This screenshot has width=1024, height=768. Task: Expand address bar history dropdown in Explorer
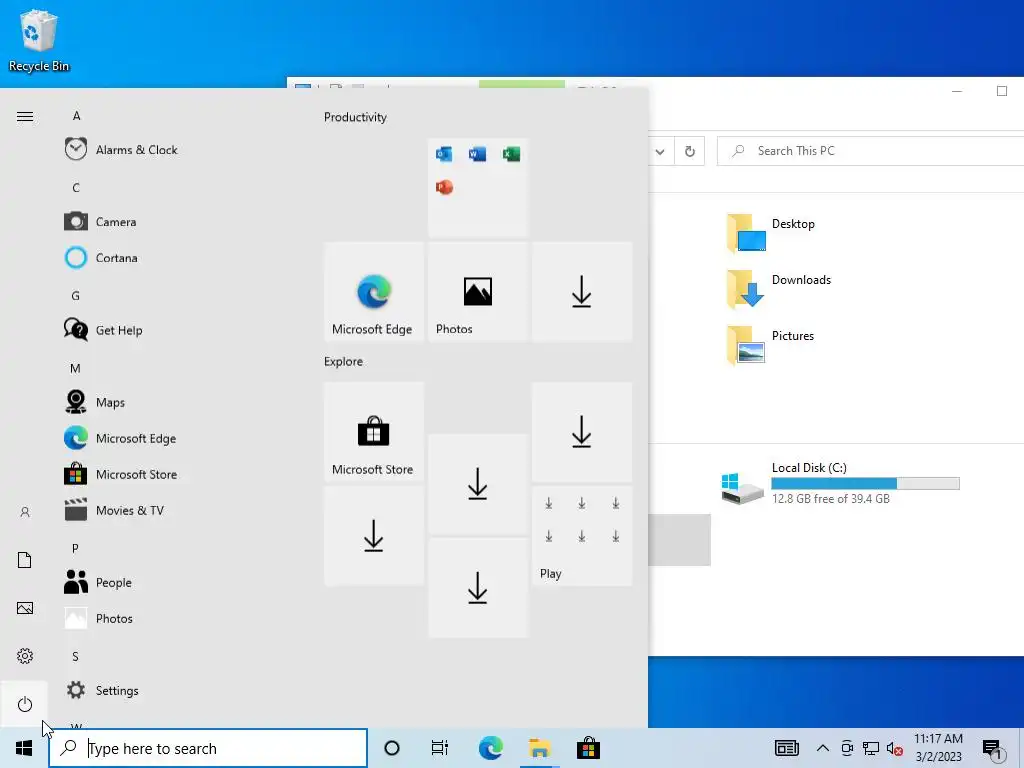660,152
